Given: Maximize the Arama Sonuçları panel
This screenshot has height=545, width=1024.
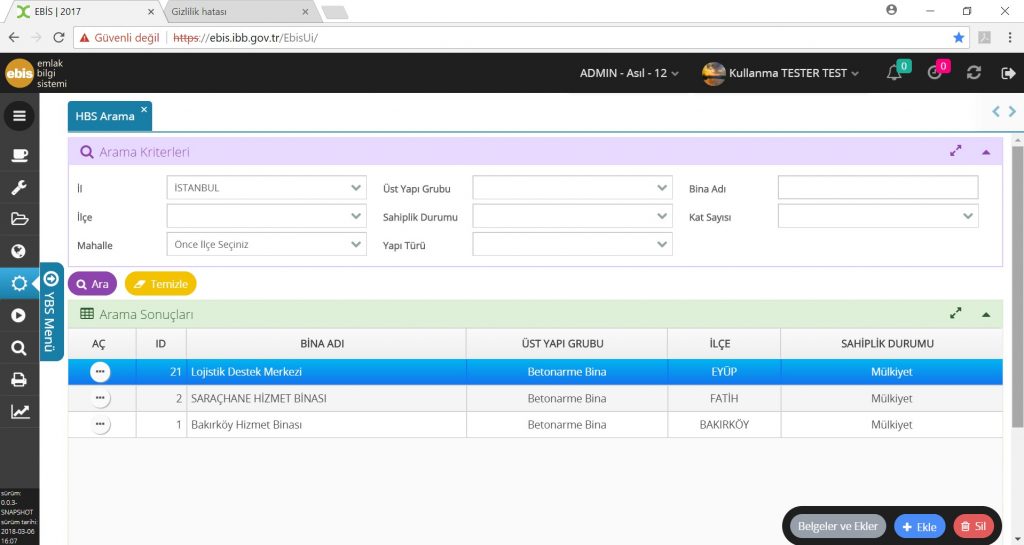Looking at the screenshot, I should 955,314.
